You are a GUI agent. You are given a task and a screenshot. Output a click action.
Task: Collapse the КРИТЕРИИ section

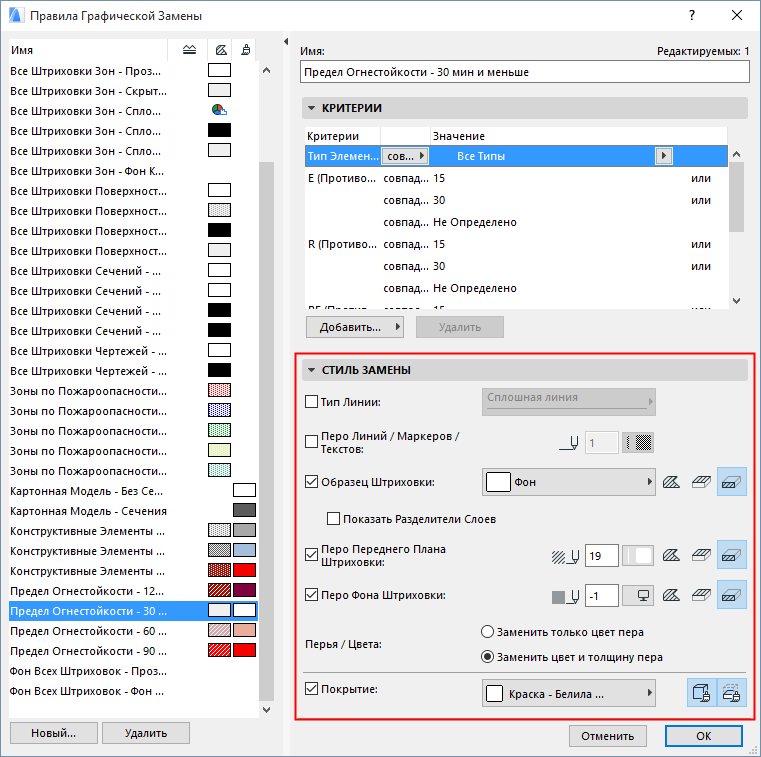312,108
